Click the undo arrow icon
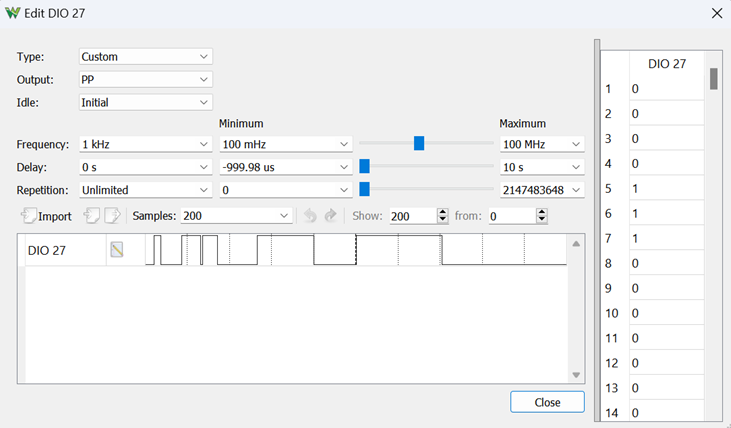 [x=310, y=215]
